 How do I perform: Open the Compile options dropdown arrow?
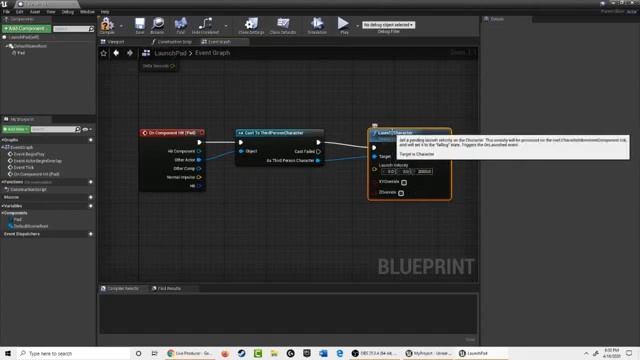[121, 26]
